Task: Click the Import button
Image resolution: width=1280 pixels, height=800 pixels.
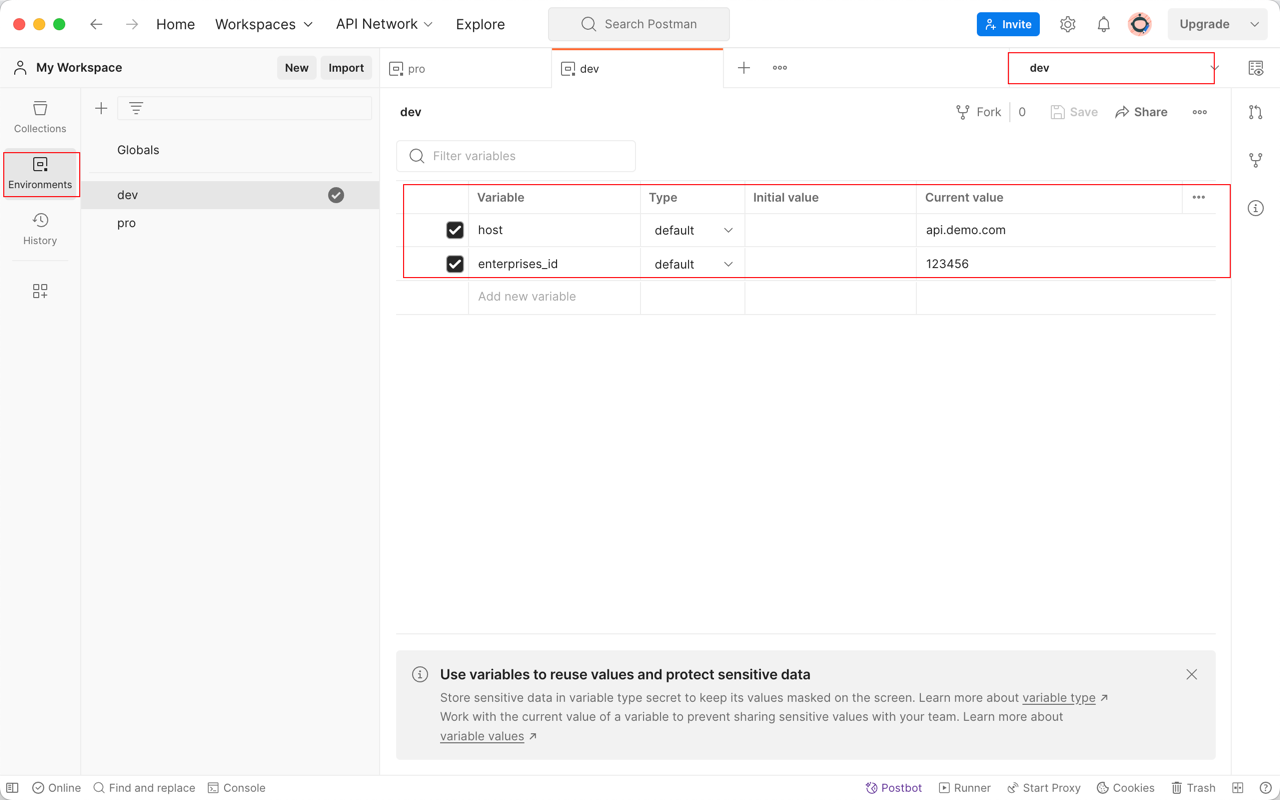Action: pyautogui.click(x=346, y=68)
